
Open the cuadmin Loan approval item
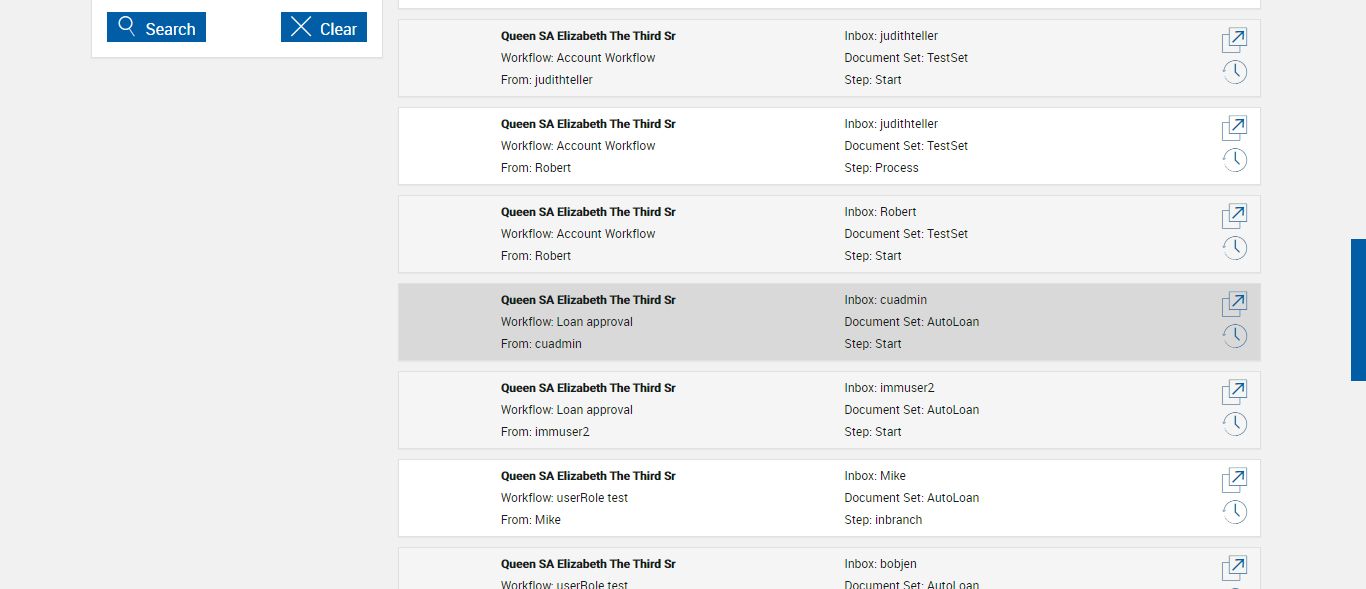[1234, 305]
